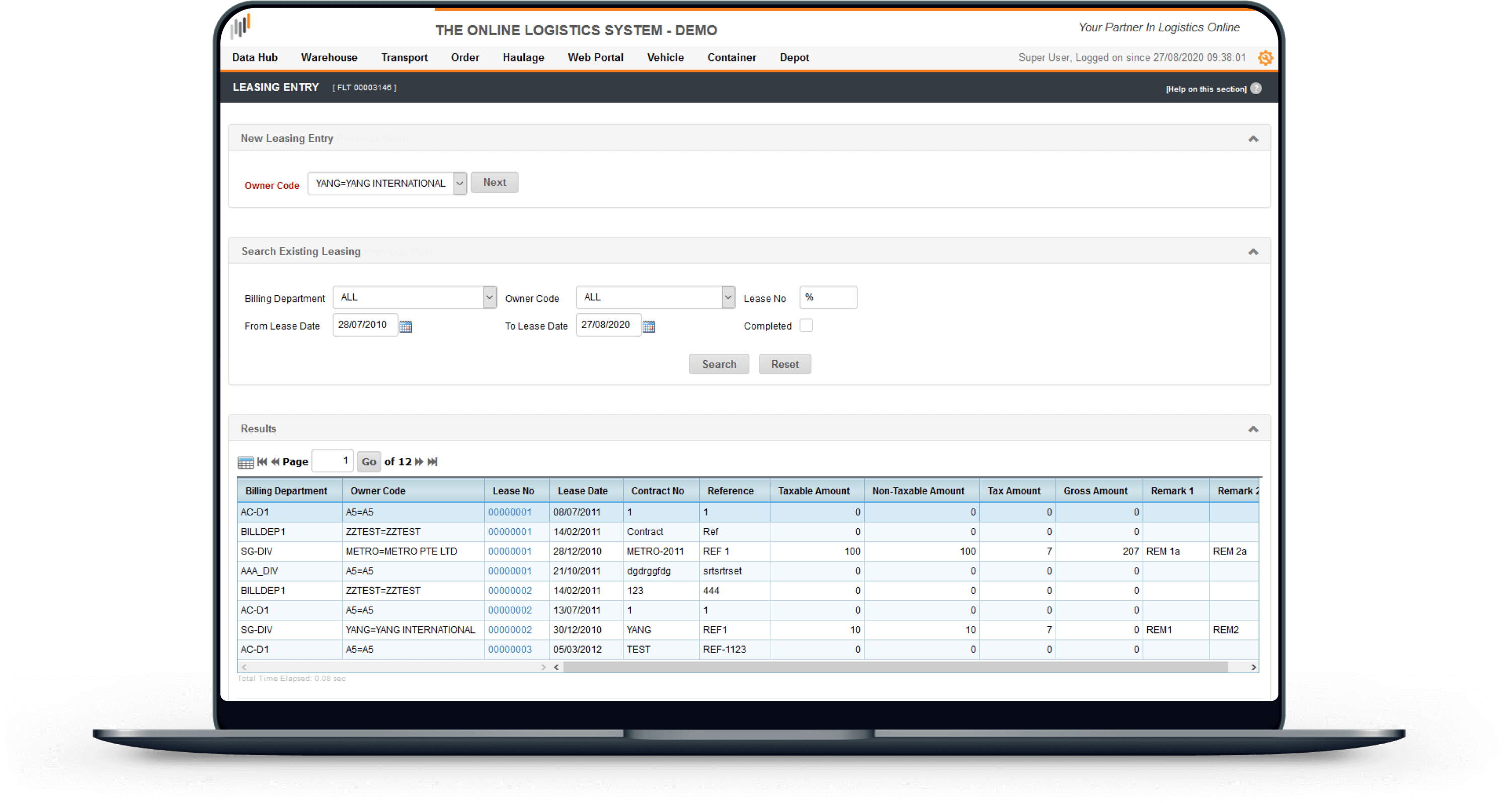Click the results grid export icon
The width and height of the screenshot is (1512, 803).
pos(246,462)
